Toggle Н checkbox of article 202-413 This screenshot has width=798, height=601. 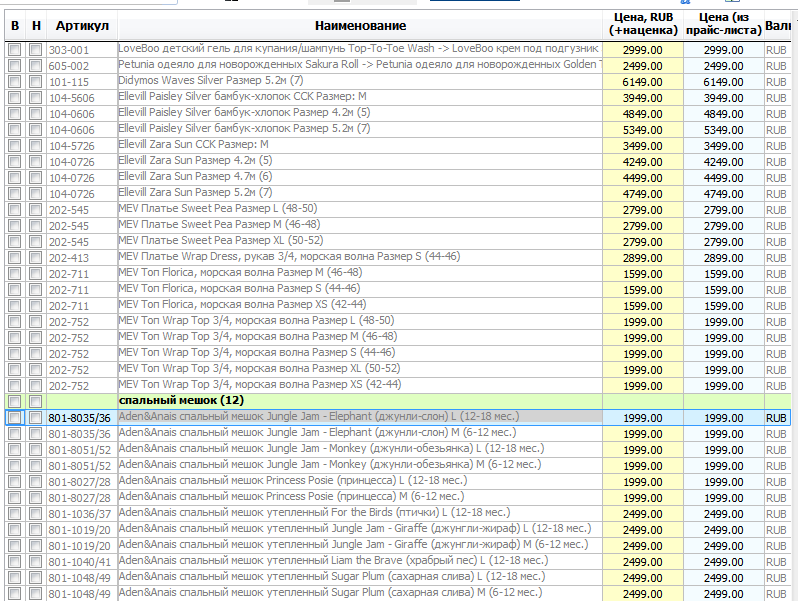click(35, 257)
